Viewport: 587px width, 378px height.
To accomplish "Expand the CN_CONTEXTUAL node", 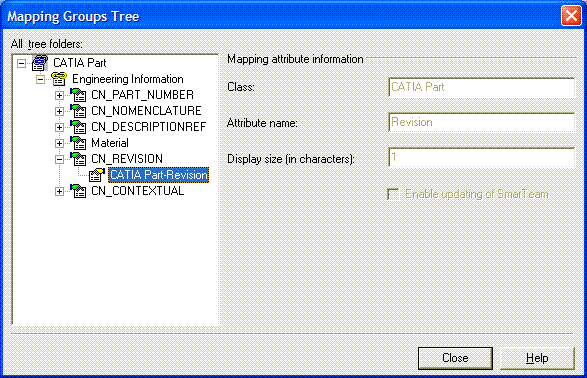I will click(59, 192).
